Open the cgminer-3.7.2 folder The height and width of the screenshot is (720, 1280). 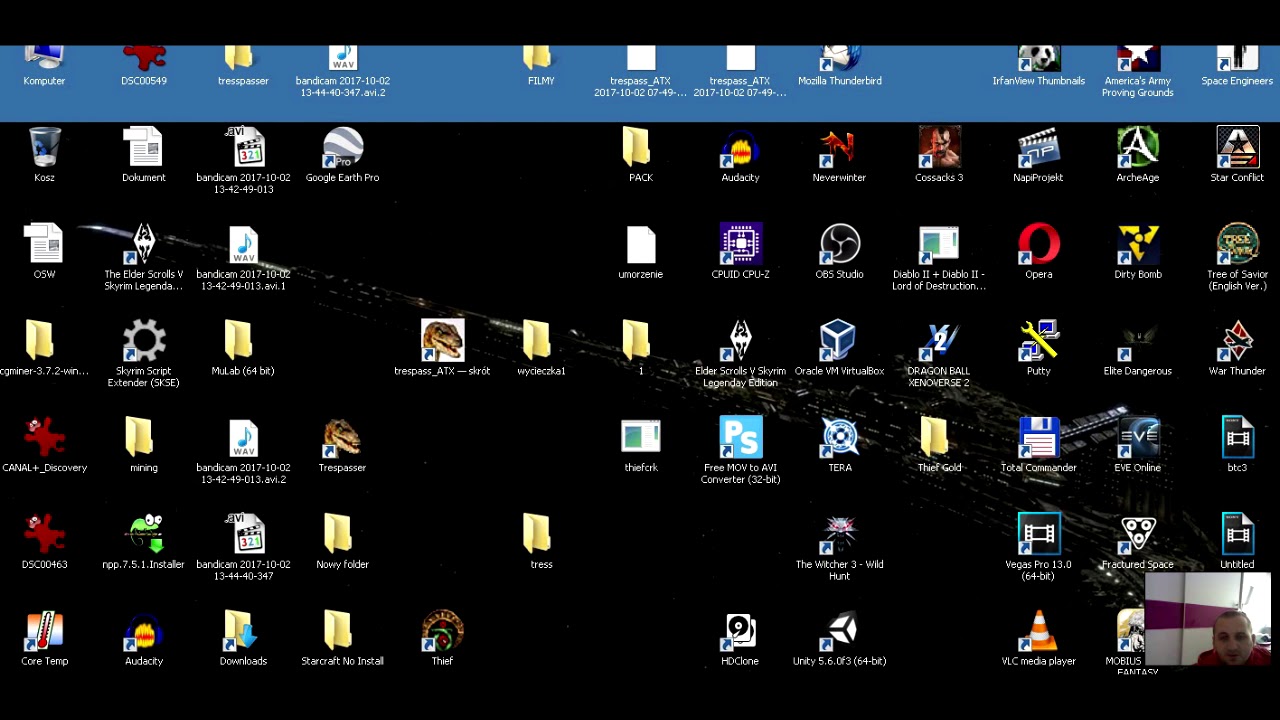(x=44, y=349)
